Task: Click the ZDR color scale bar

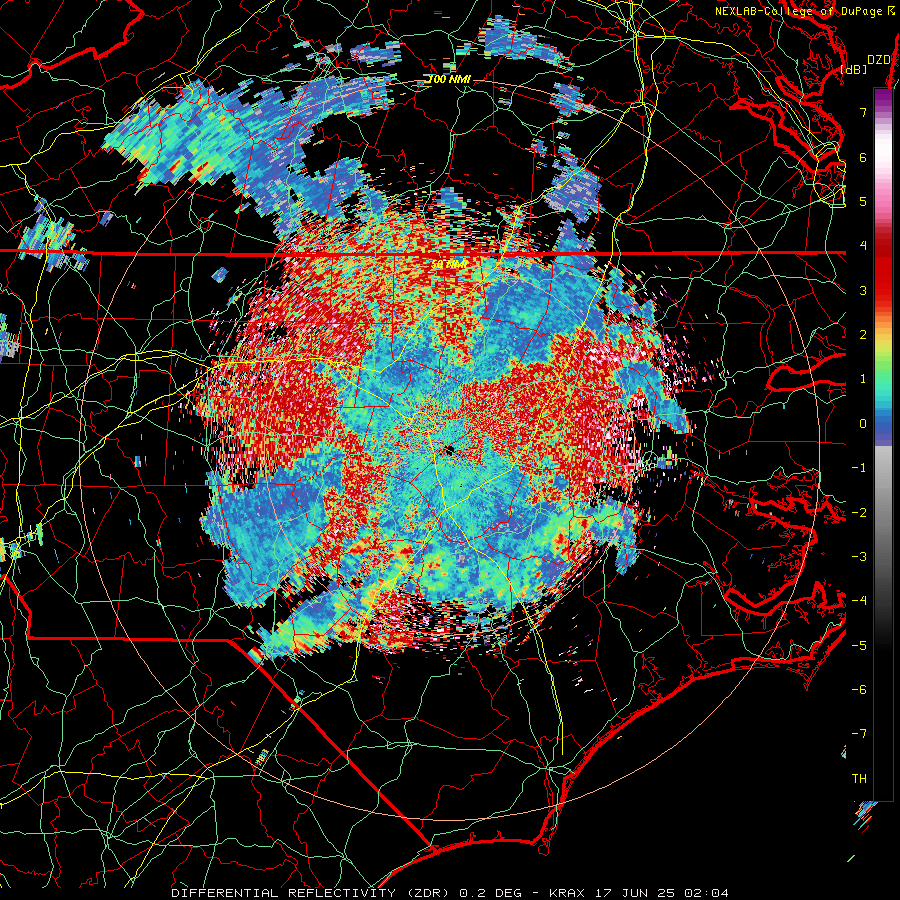Action: (x=883, y=444)
